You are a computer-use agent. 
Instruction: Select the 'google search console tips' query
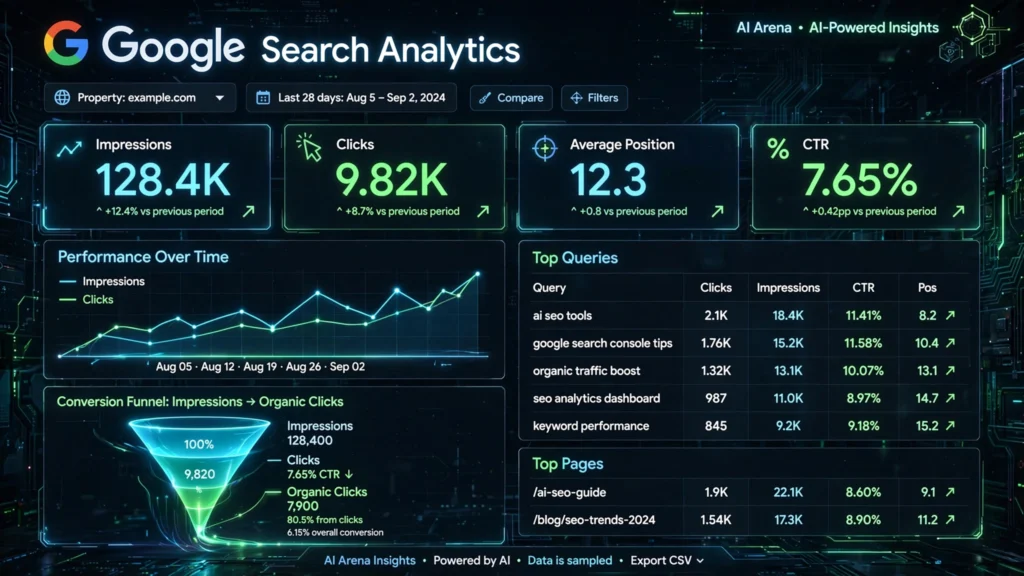point(602,344)
